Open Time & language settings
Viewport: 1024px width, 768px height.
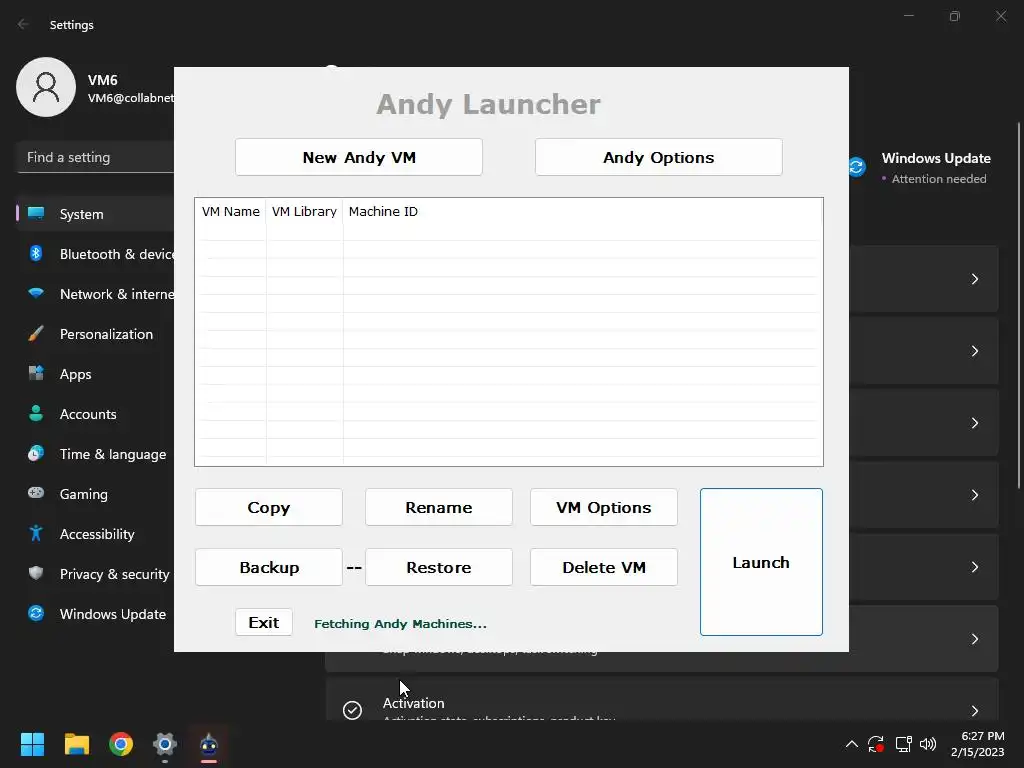click(95, 454)
